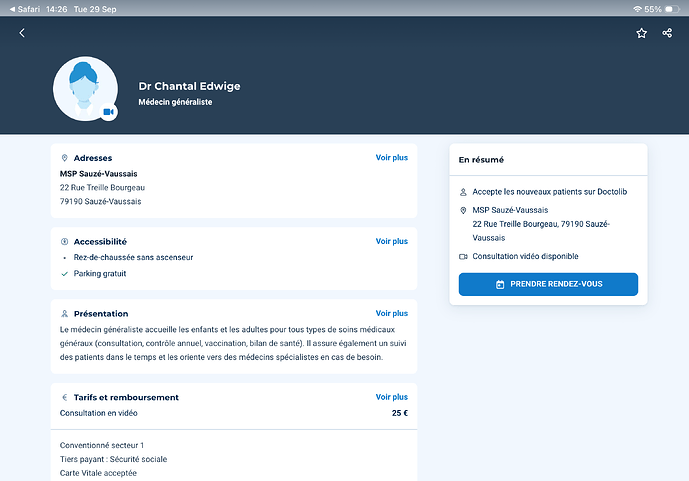Select the Dr Chantal Edwige name heading
The height and width of the screenshot is (481, 689).
tap(189, 86)
